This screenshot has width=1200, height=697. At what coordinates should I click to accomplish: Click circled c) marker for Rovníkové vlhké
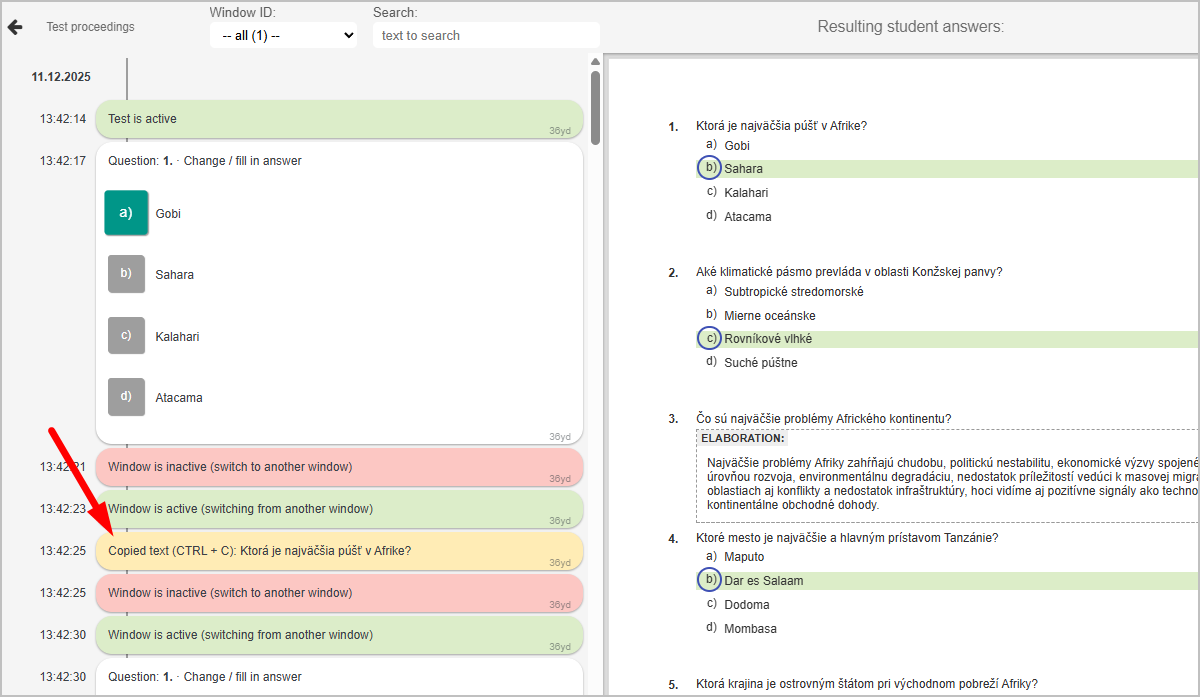coord(709,339)
